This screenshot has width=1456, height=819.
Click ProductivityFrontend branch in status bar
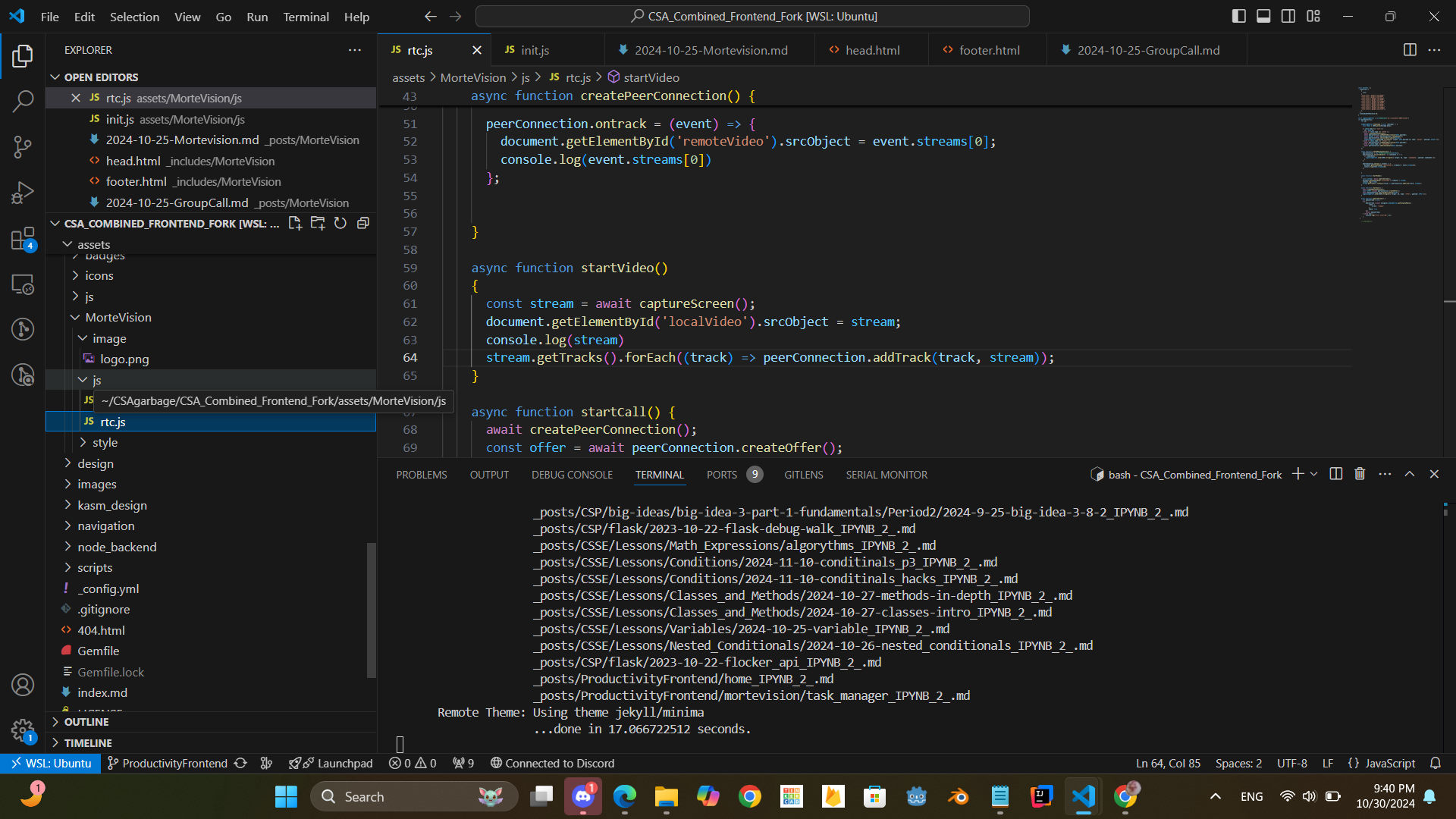[x=167, y=763]
